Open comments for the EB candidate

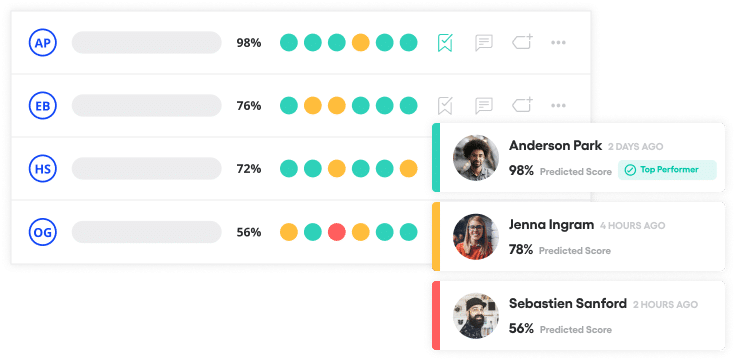click(x=483, y=105)
